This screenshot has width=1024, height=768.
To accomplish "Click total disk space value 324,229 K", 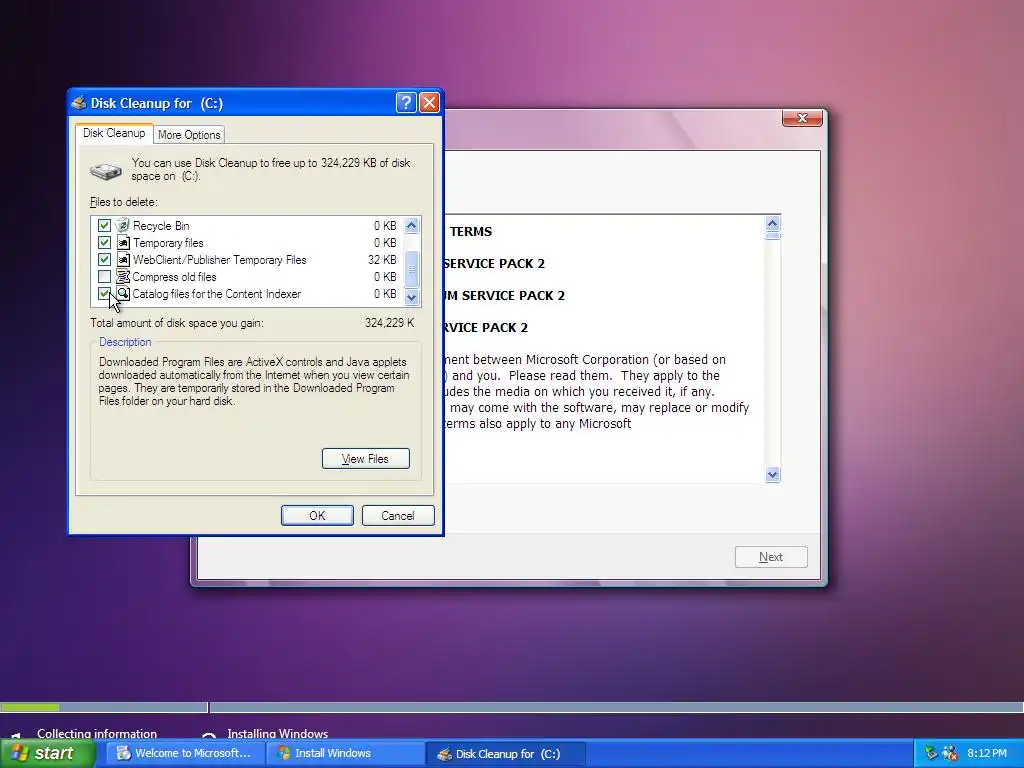I will pos(390,323).
